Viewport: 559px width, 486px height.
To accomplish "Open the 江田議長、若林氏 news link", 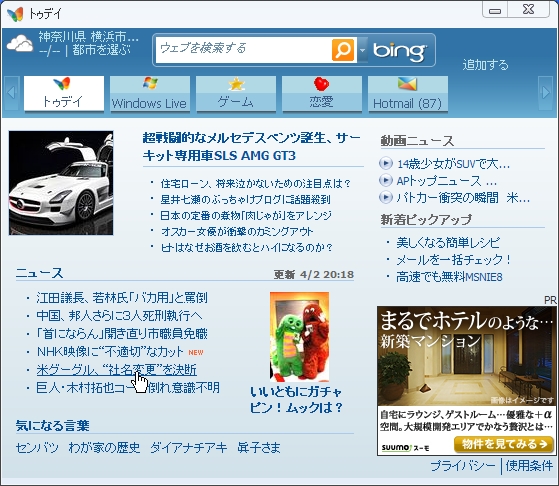I will [x=122, y=297].
